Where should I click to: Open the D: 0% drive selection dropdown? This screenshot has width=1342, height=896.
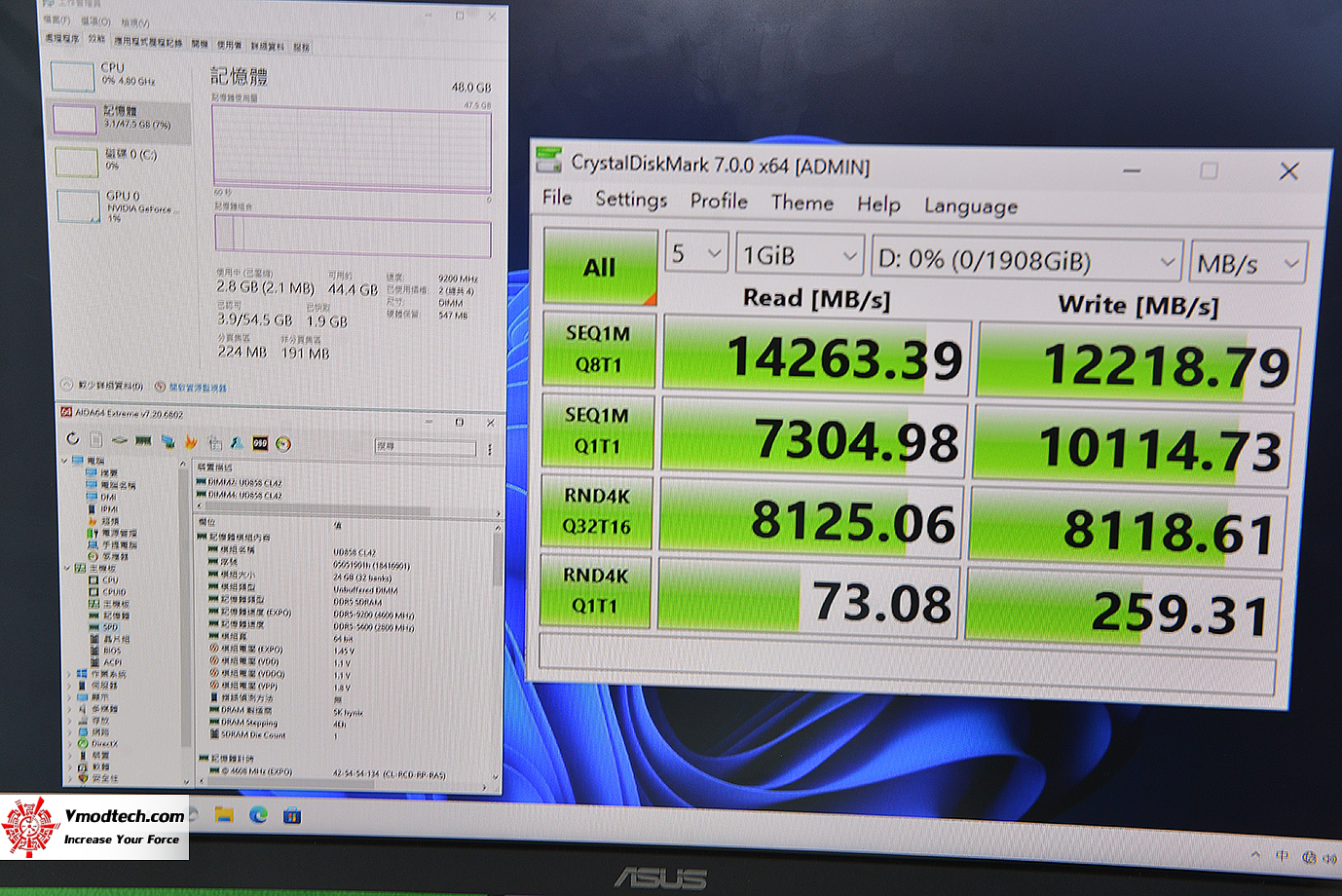tap(1027, 261)
